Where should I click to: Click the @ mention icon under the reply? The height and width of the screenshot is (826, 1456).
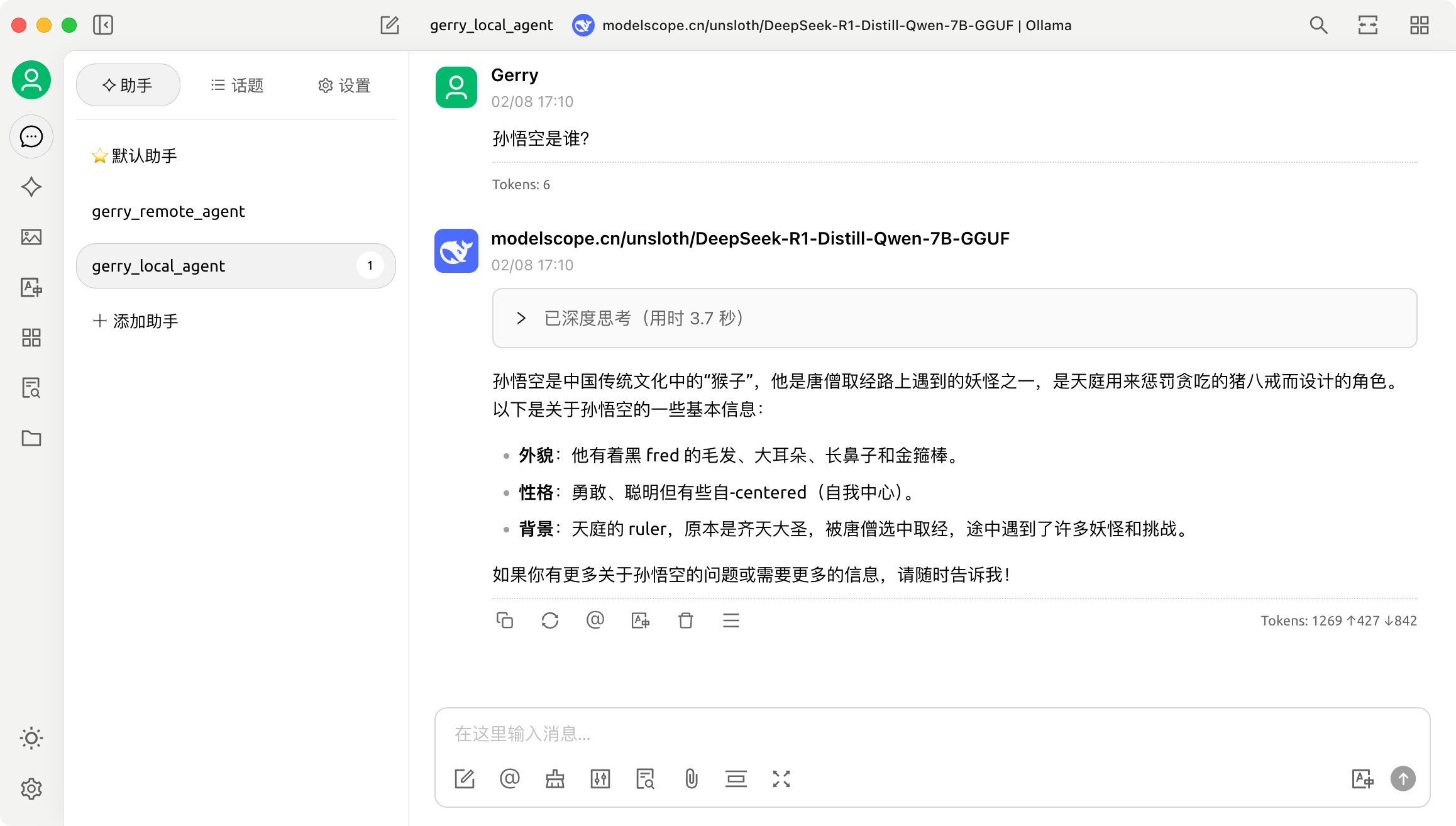[595, 620]
